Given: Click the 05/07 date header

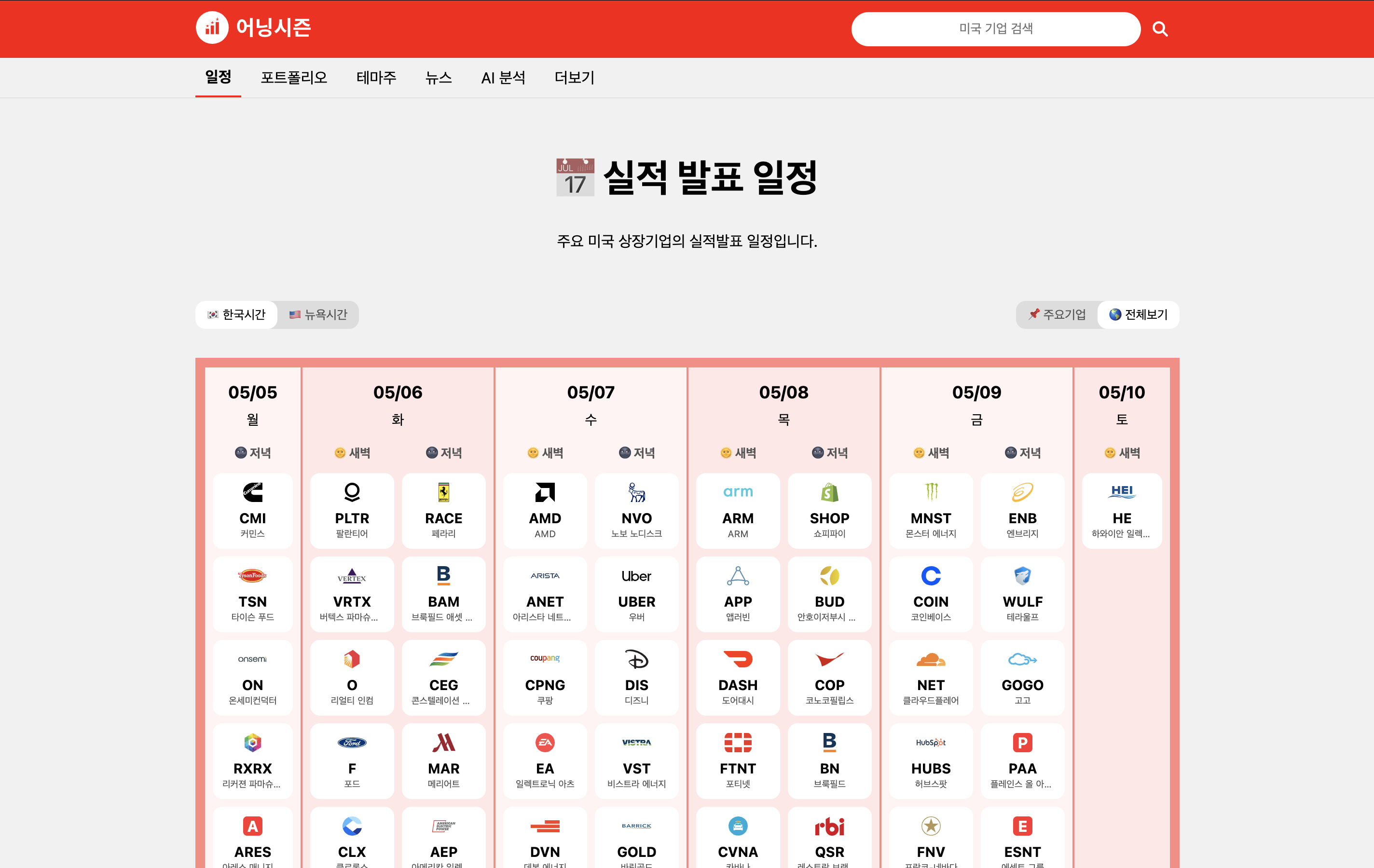Looking at the screenshot, I should (x=591, y=393).
